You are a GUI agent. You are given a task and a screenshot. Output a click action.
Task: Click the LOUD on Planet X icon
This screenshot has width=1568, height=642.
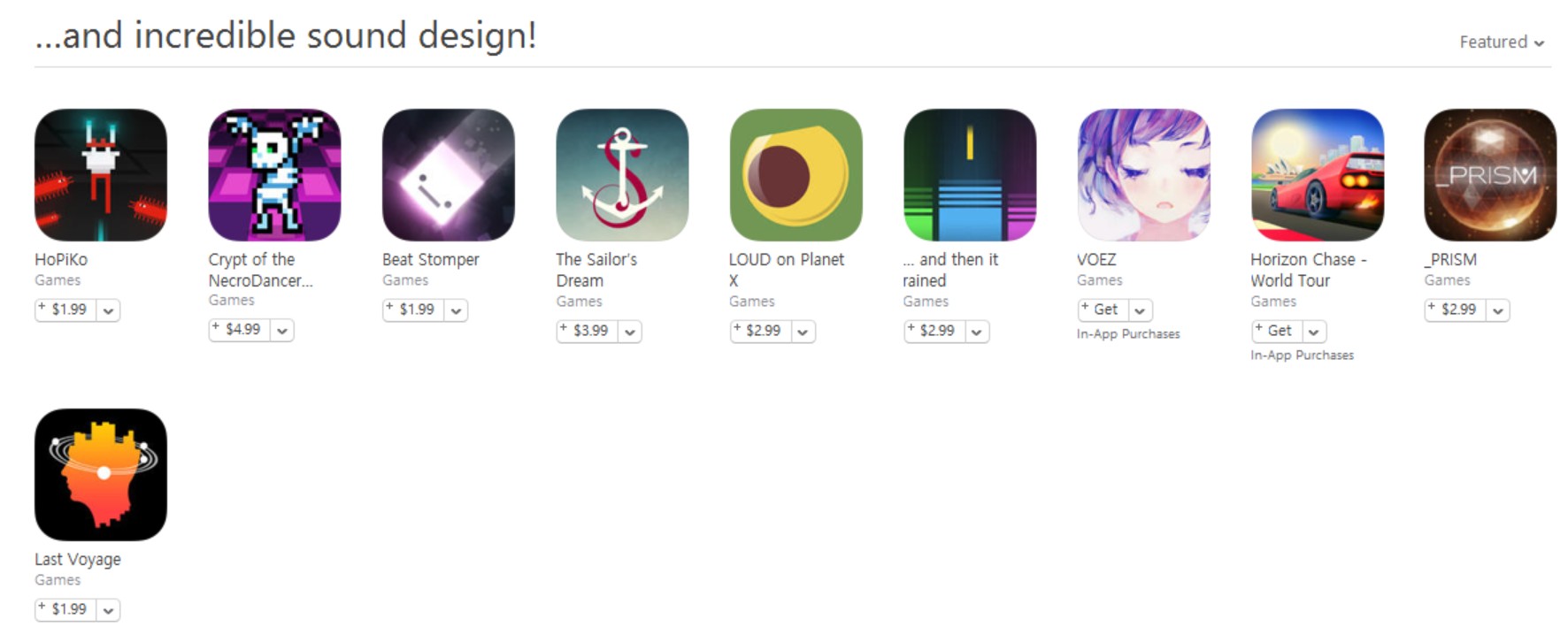(796, 175)
